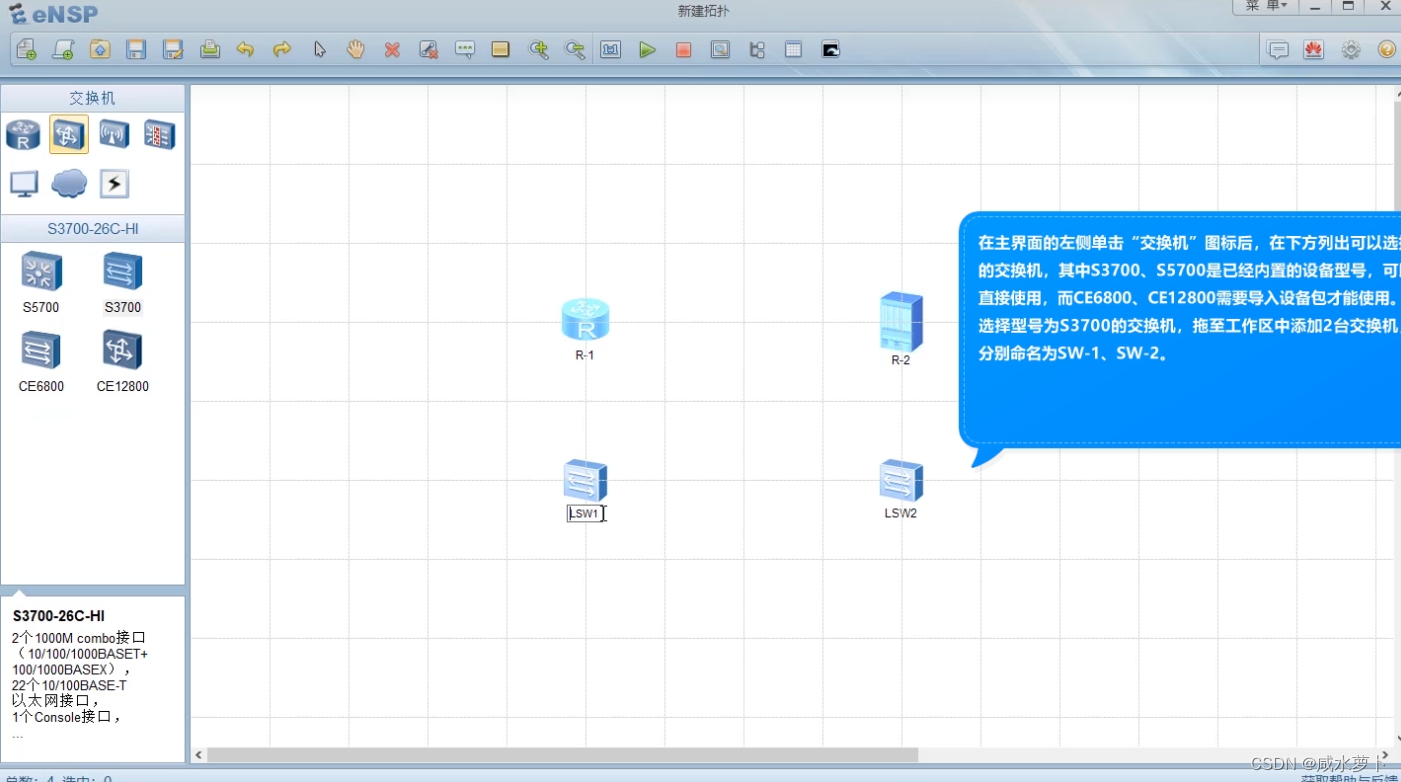Screen dimensions: 1401x782
Task: Select the switch device category
Action: (69, 134)
